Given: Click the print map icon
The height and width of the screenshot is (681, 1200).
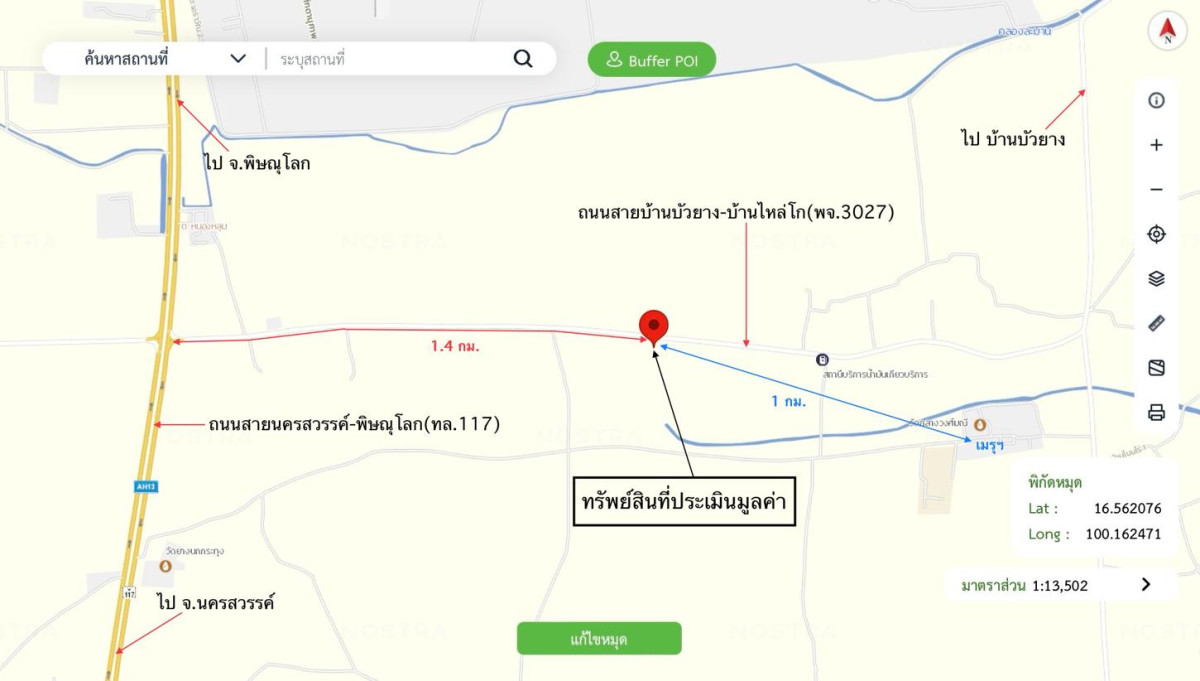Looking at the screenshot, I should pyautogui.click(x=1157, y=412).
